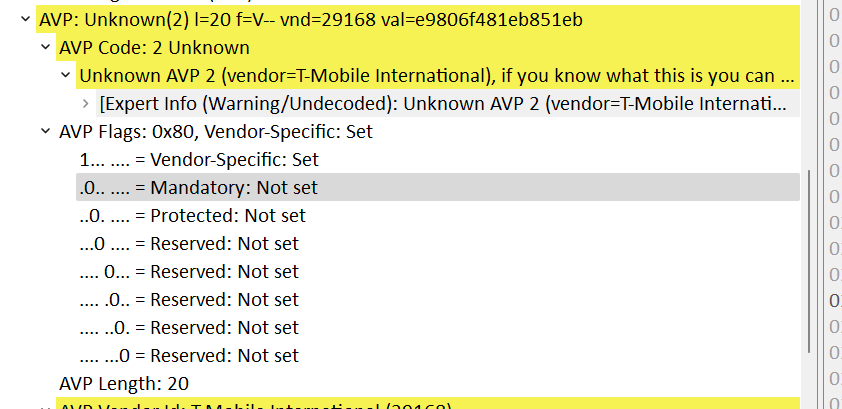Select the AVP Length: 20 field
842x409 pixels.
[124, 383]
